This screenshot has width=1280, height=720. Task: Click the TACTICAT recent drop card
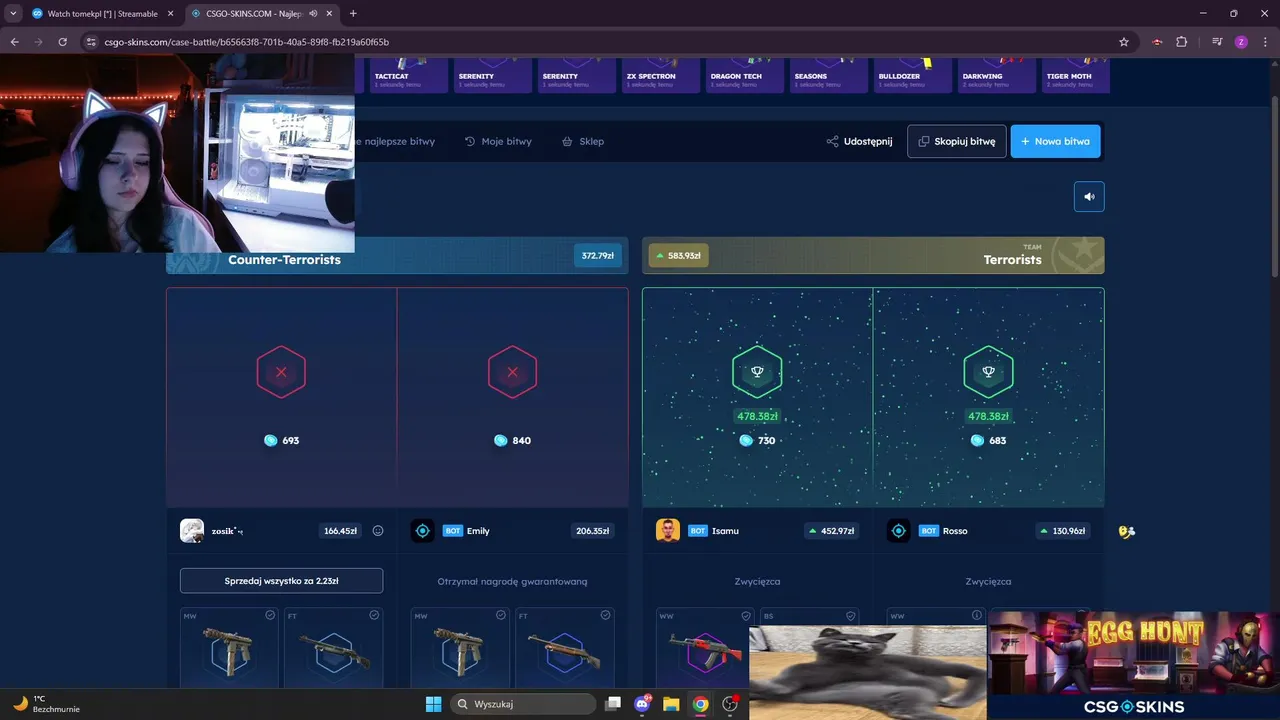pyautogui.click(x=408, y=75)
